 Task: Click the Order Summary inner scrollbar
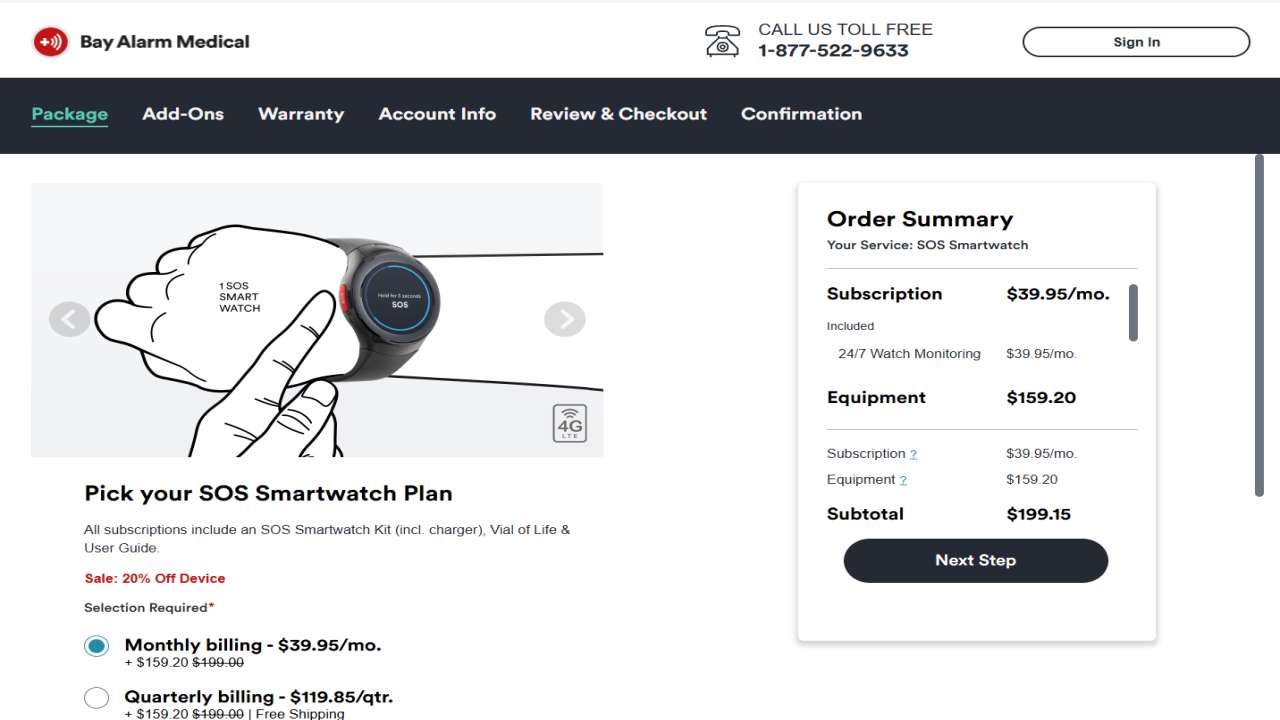(1133, 312)
